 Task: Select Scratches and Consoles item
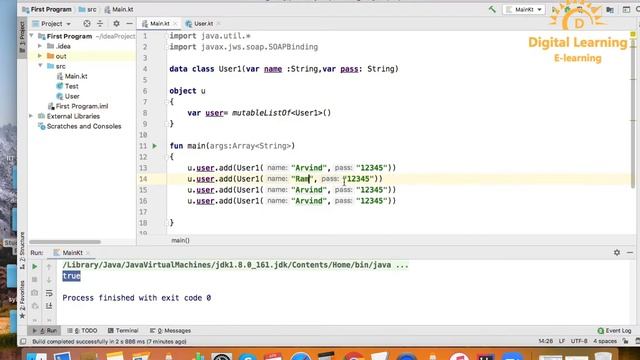click(80, 126)
